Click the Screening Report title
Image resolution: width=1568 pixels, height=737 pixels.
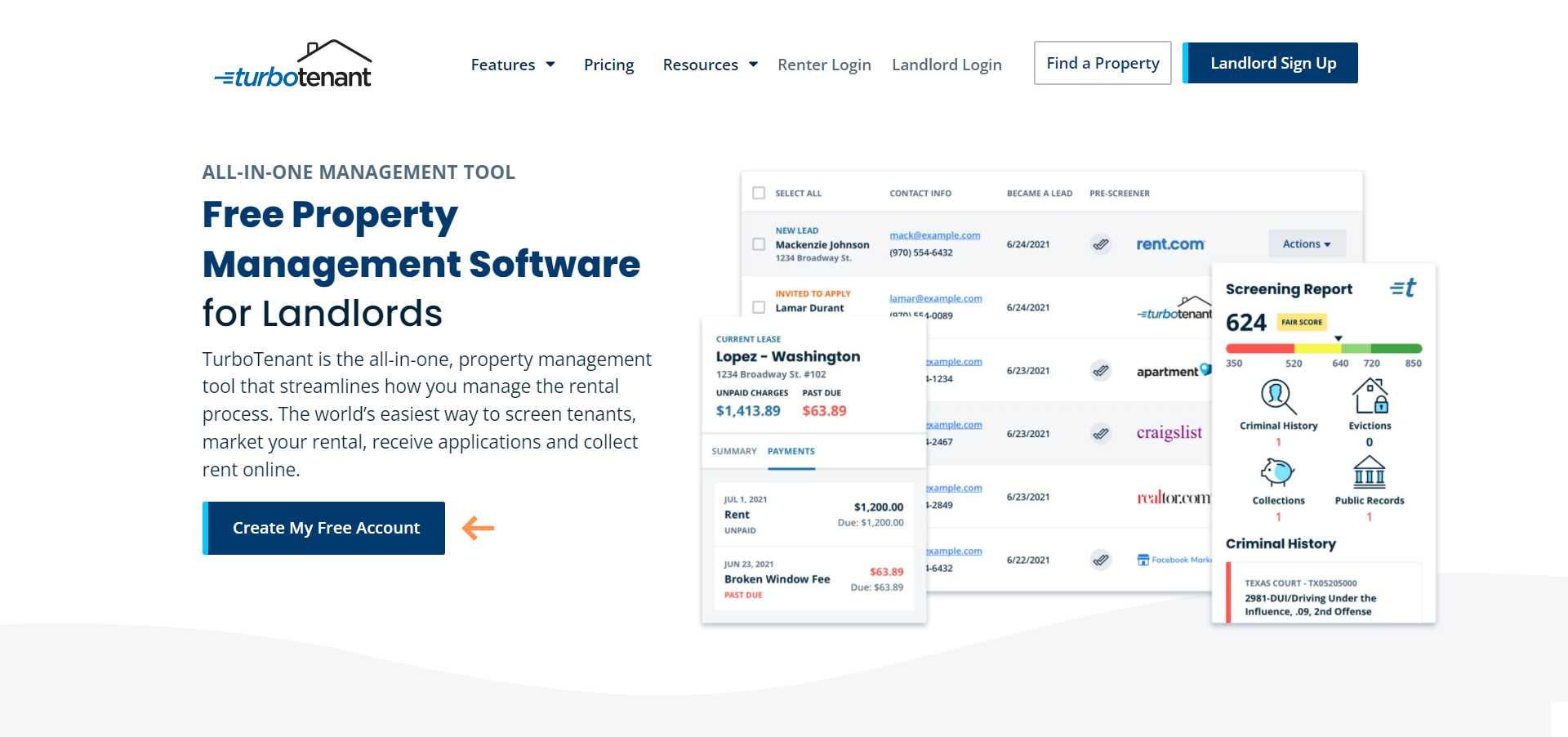click(1289, 289)
